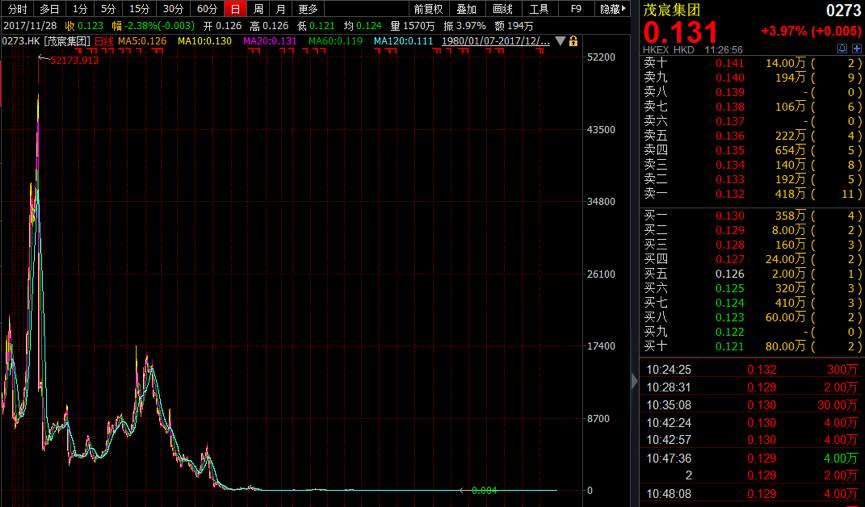Image resolution: width=865 pixels, height=507 pixels.
Task: Open the 工具 tools menu
Action: click(538, 9)
